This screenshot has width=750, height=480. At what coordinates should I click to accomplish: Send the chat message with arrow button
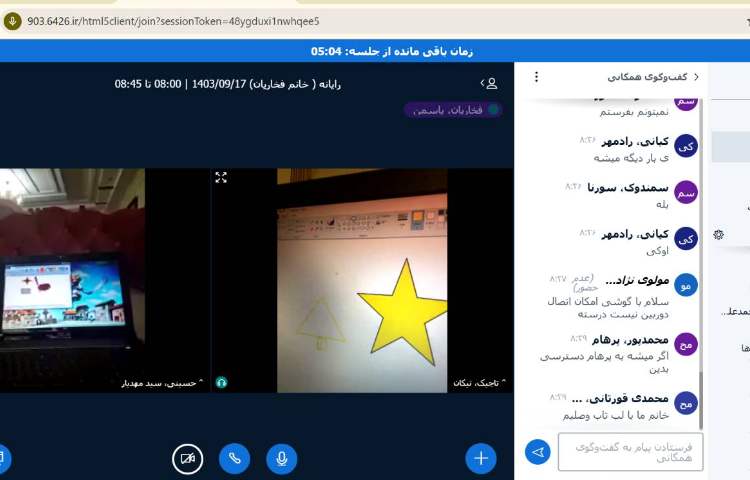coord(538,452)
